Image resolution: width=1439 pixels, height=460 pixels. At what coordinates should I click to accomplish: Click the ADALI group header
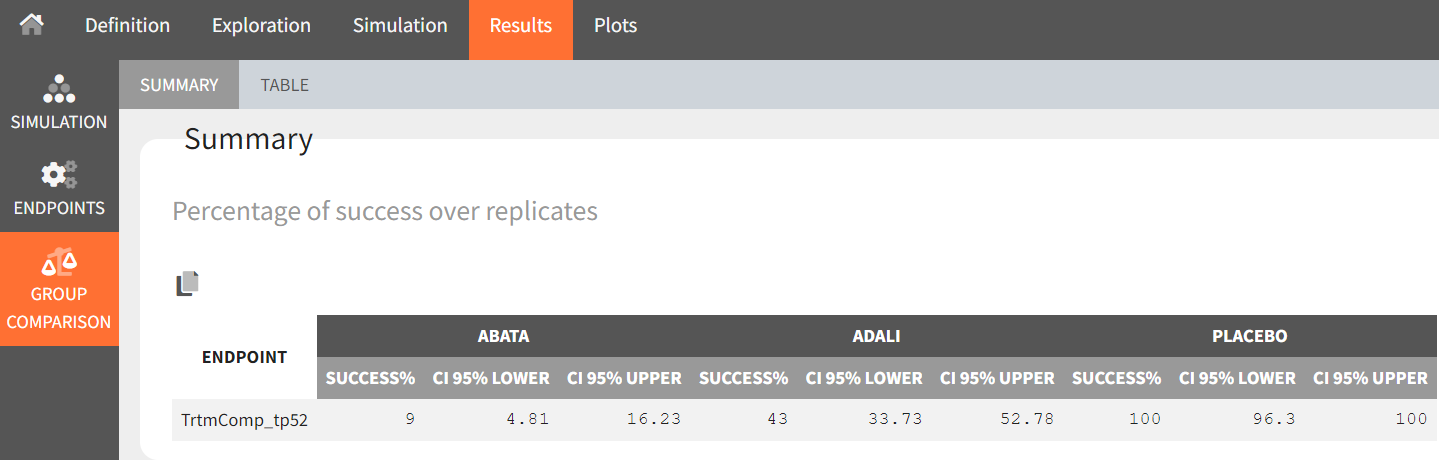pos(876,336)
